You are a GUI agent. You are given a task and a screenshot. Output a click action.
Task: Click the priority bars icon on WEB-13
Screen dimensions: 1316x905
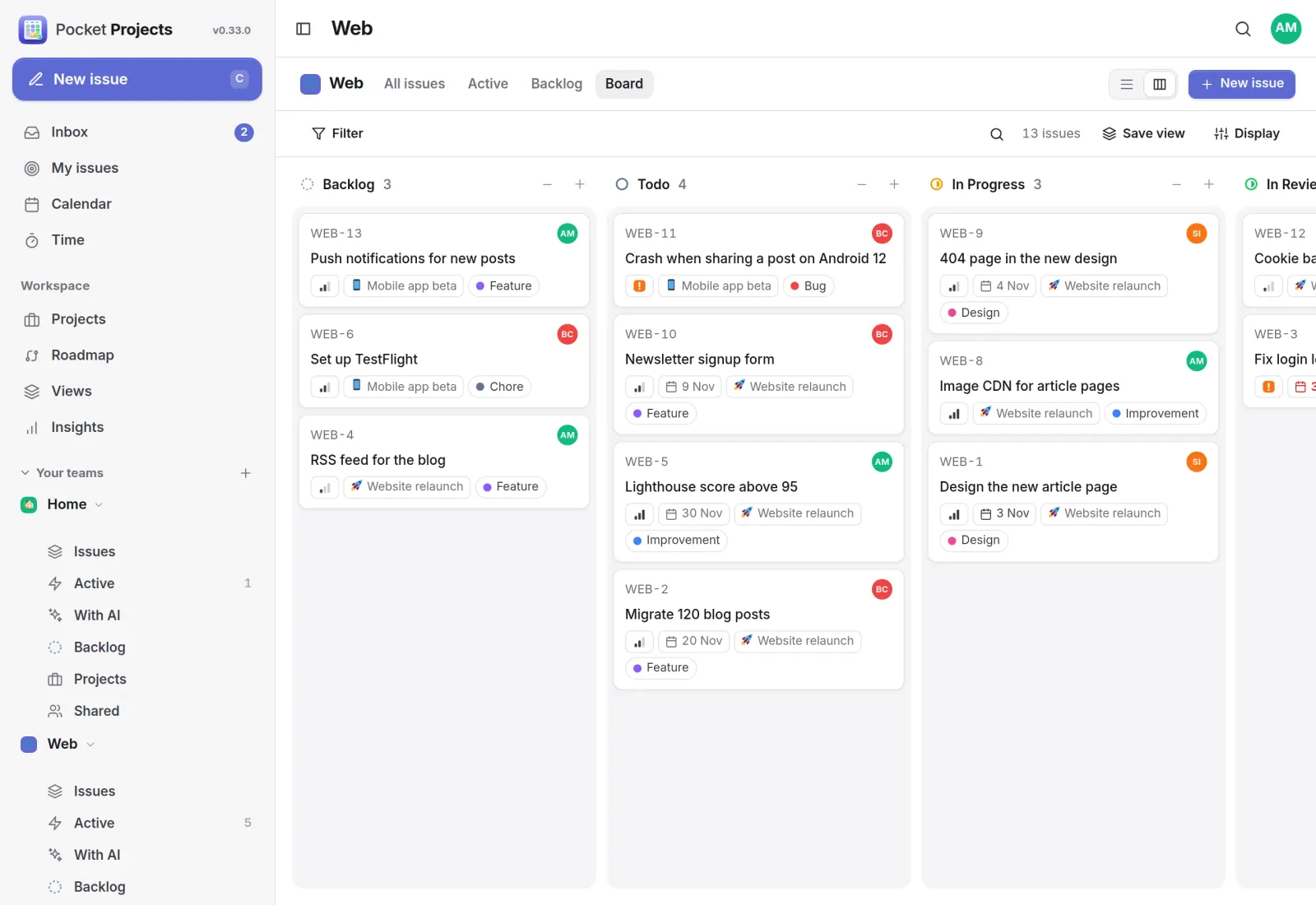click(325, 286)
